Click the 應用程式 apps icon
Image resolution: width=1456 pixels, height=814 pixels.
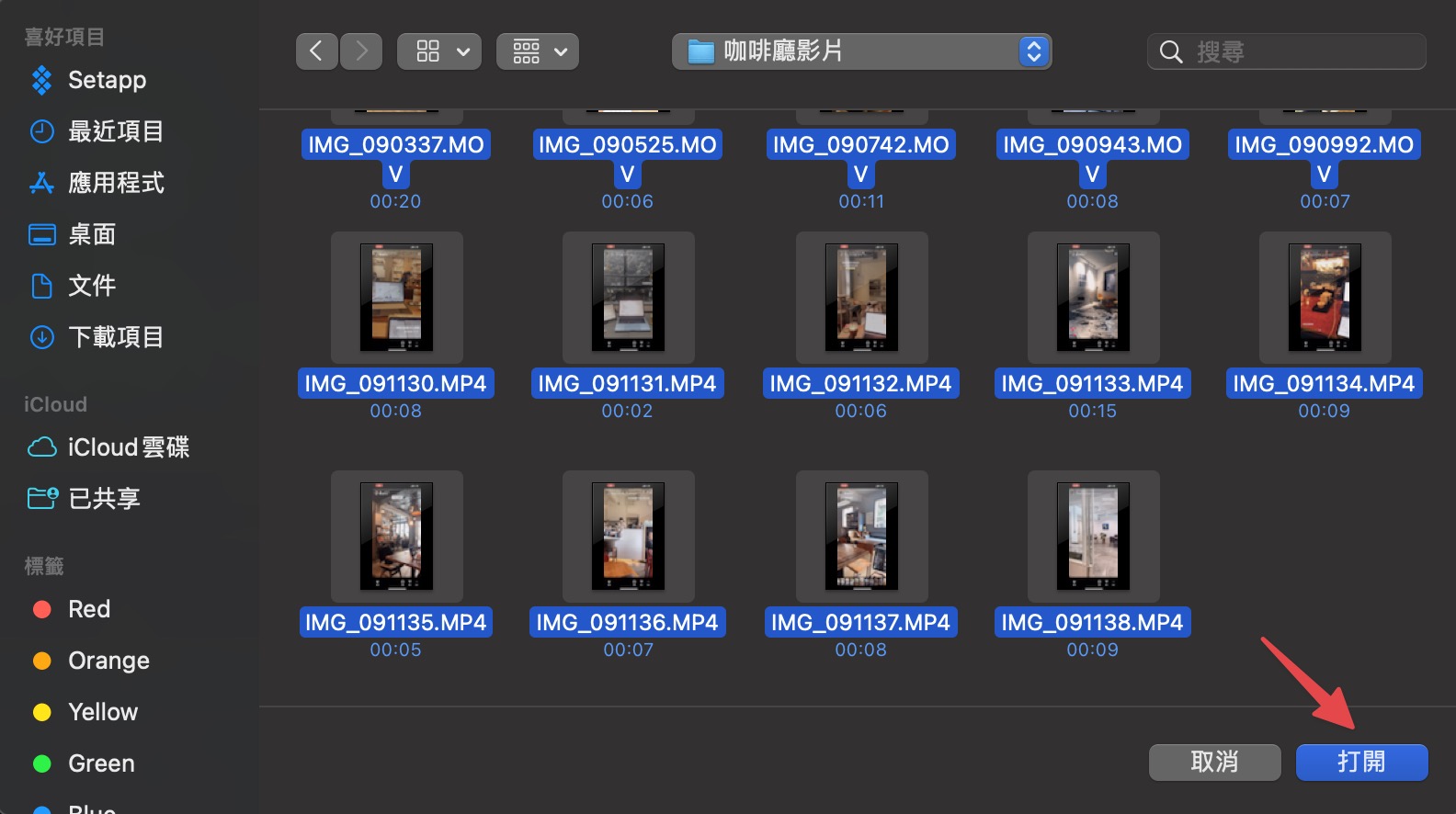[41, 183]
